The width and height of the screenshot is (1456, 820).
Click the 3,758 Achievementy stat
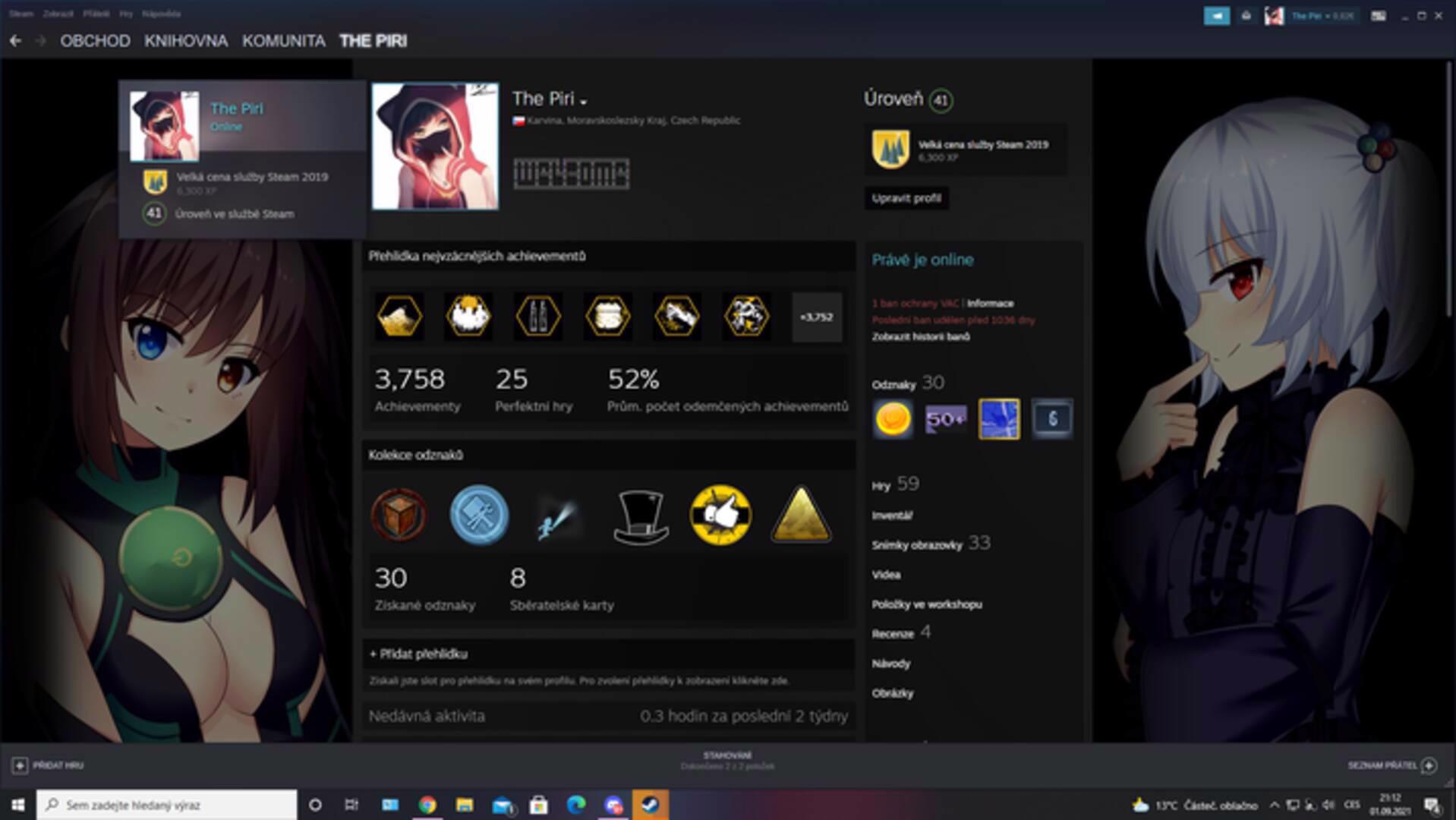click(418, 390)
